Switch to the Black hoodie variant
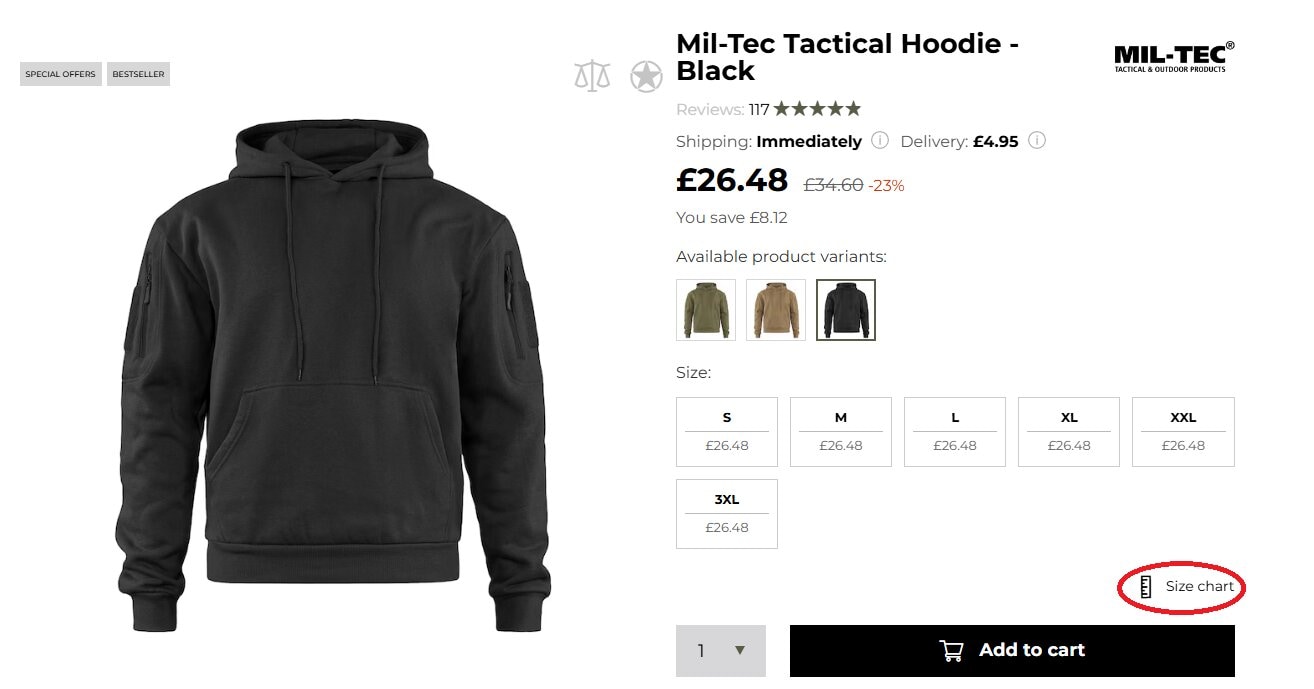 pos(845,309)
